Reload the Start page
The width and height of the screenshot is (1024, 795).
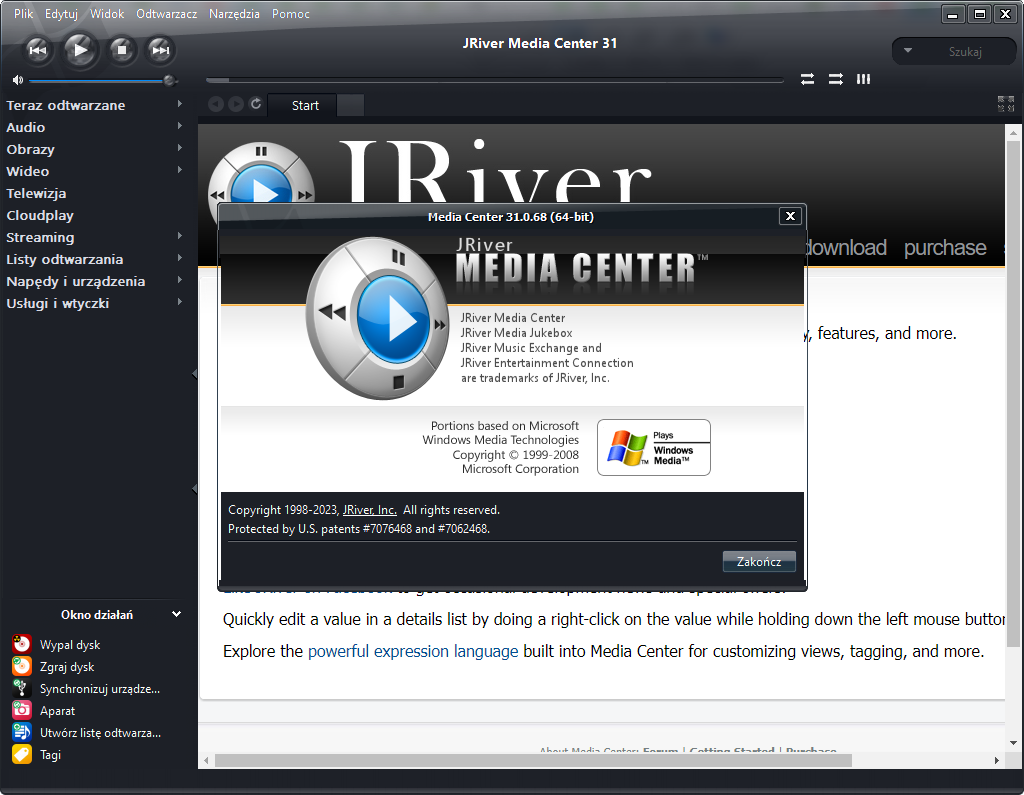(256, 103)
